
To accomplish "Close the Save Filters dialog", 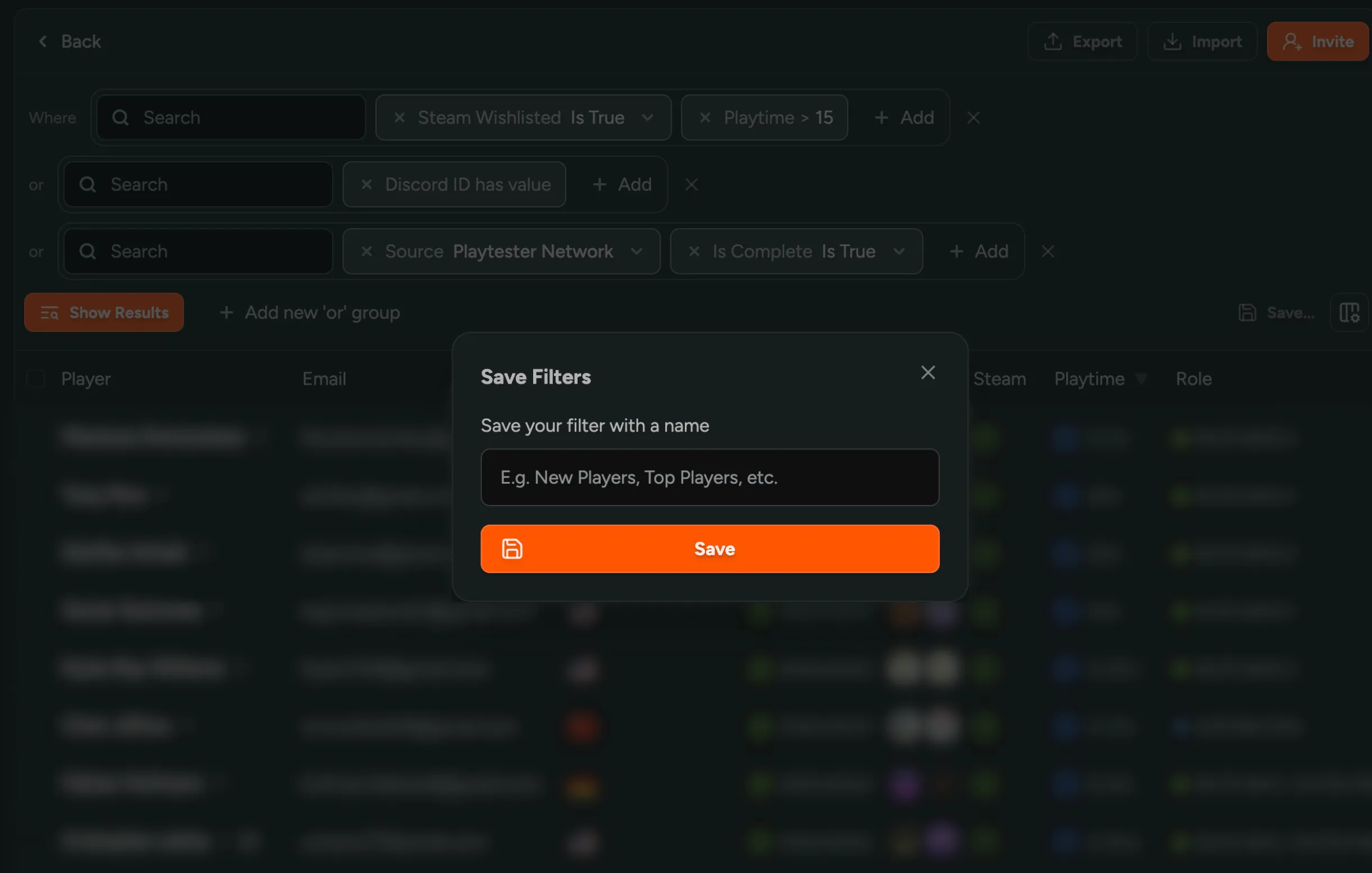I will (928, 372).
